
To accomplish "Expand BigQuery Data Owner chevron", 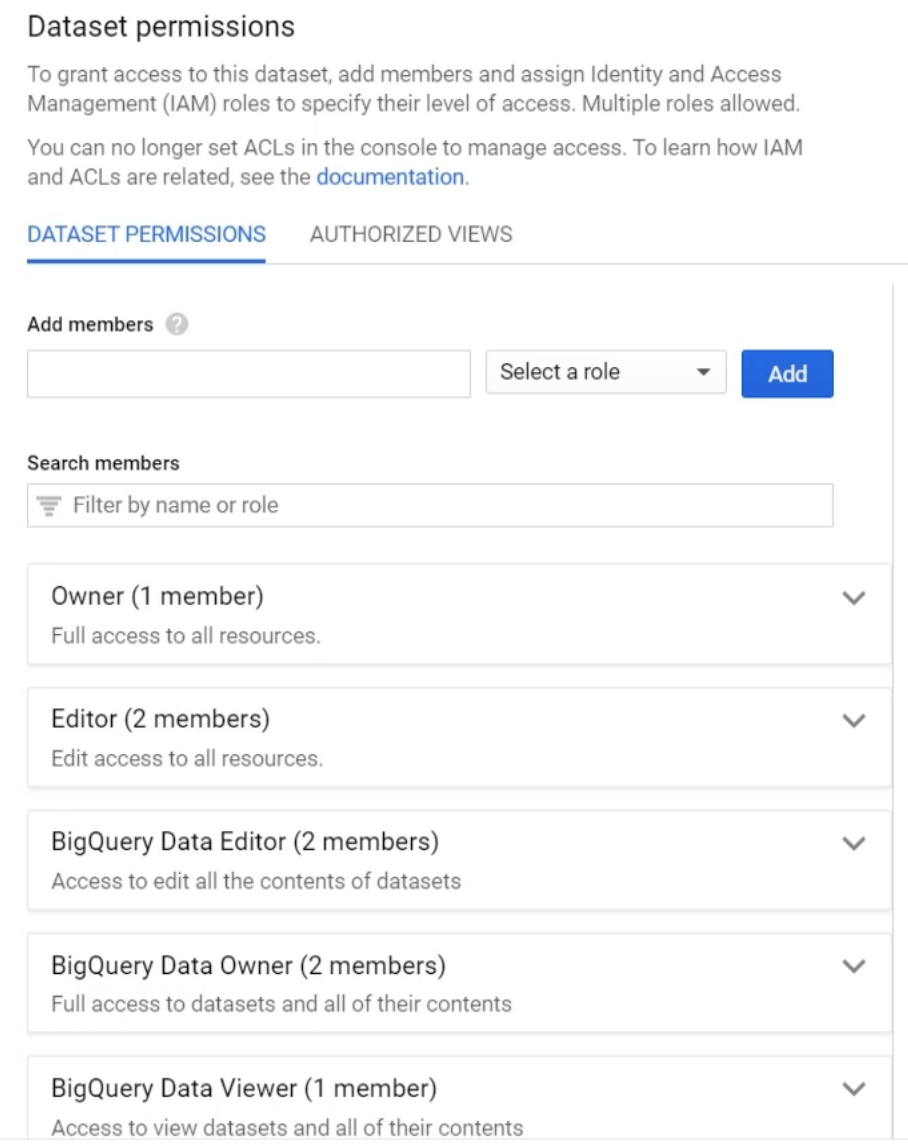I will [x=853, y=967].
